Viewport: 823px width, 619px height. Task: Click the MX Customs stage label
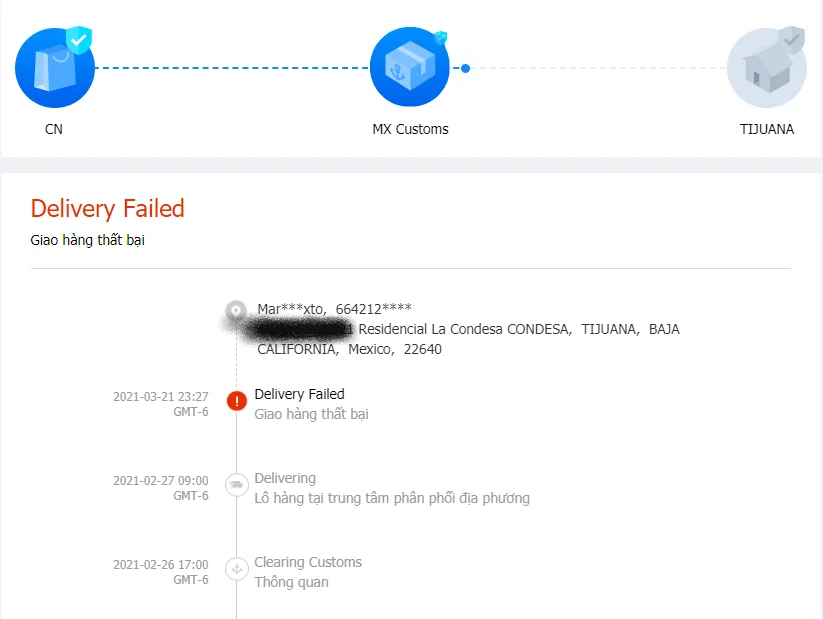(x=410, y=129)
